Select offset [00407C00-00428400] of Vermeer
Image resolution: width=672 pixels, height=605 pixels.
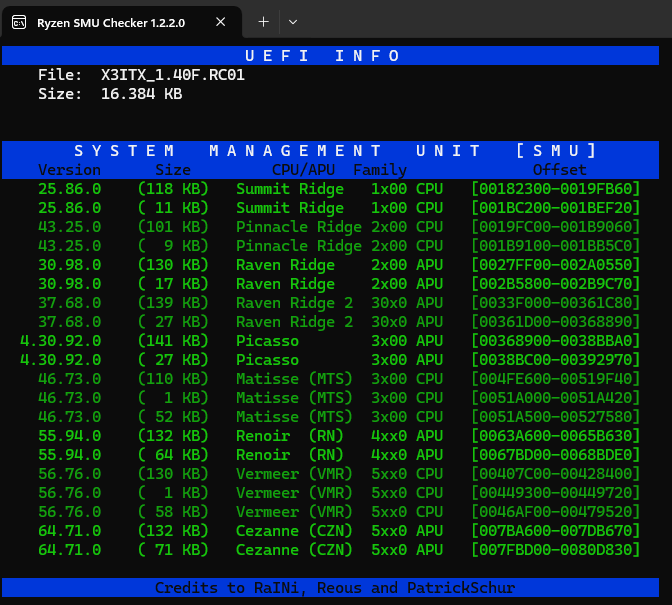point(555,474)
